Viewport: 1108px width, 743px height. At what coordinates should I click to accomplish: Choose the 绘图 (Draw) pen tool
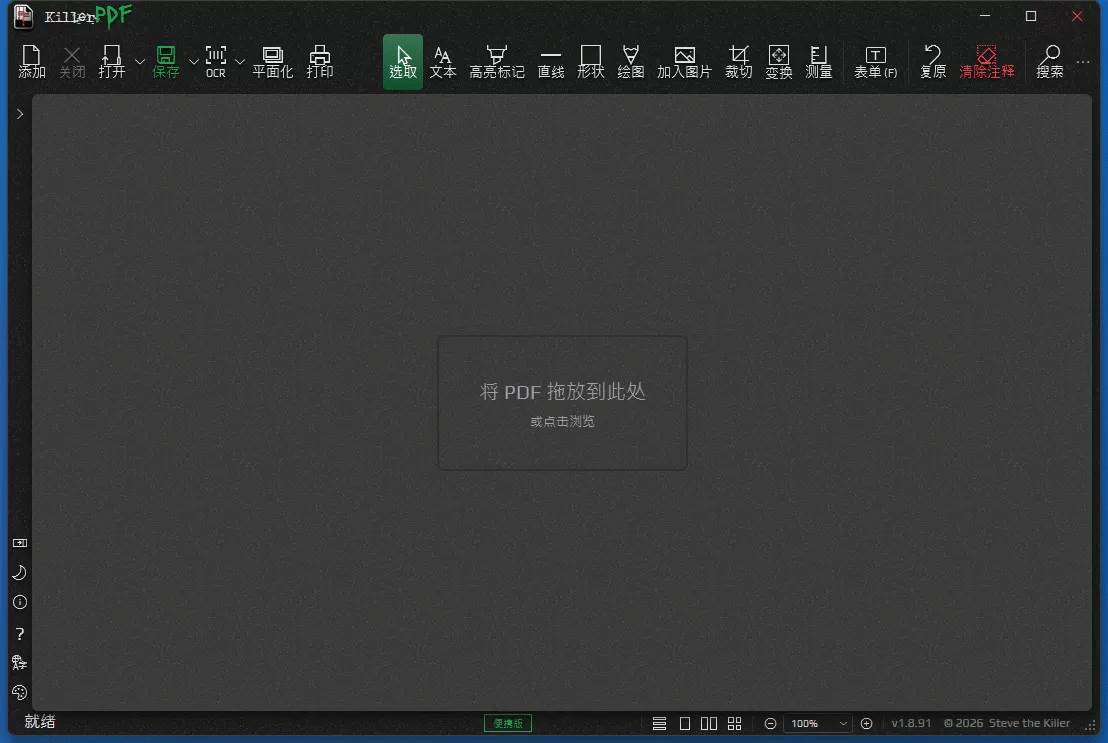630,62
